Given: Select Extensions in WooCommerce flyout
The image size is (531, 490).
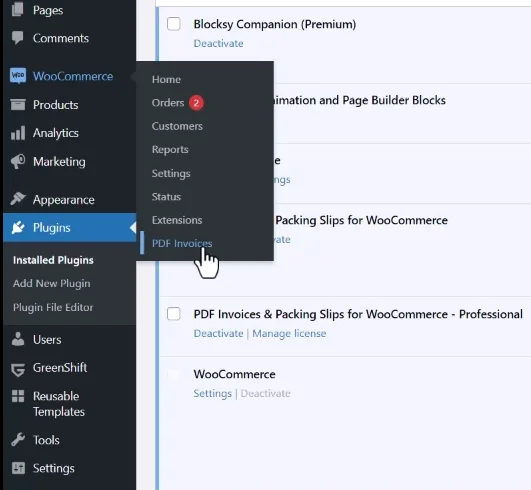Looking at the screenshot, I should click(x=177, y=220).
